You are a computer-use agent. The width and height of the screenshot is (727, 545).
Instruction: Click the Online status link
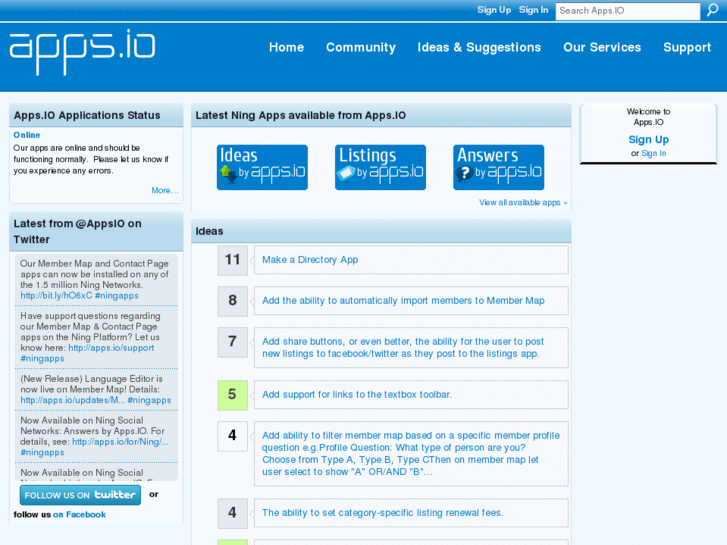click(x=26, y=135)
